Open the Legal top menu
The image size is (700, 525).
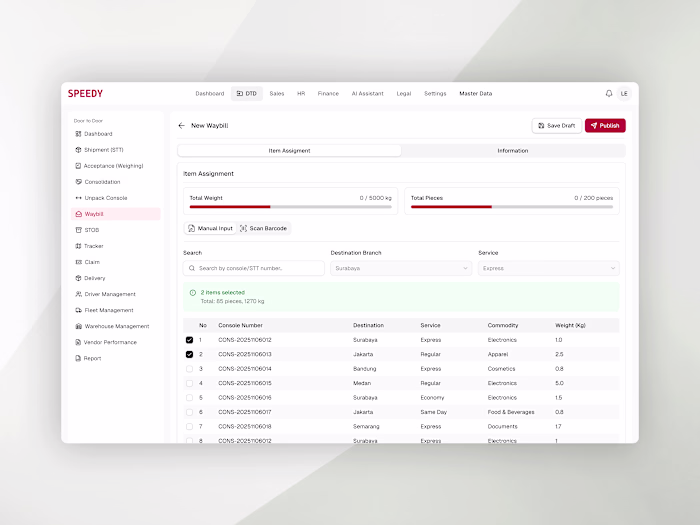[404, 94]
